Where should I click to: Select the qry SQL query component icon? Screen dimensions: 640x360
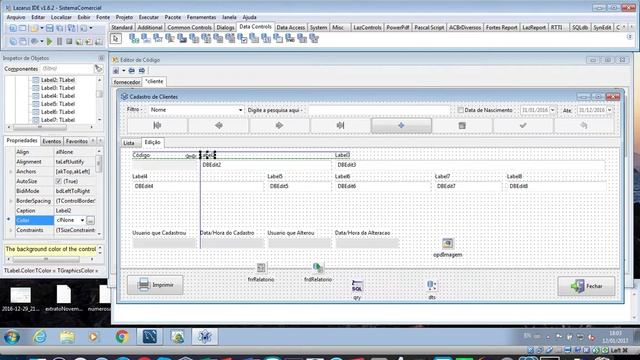(357, 286)
